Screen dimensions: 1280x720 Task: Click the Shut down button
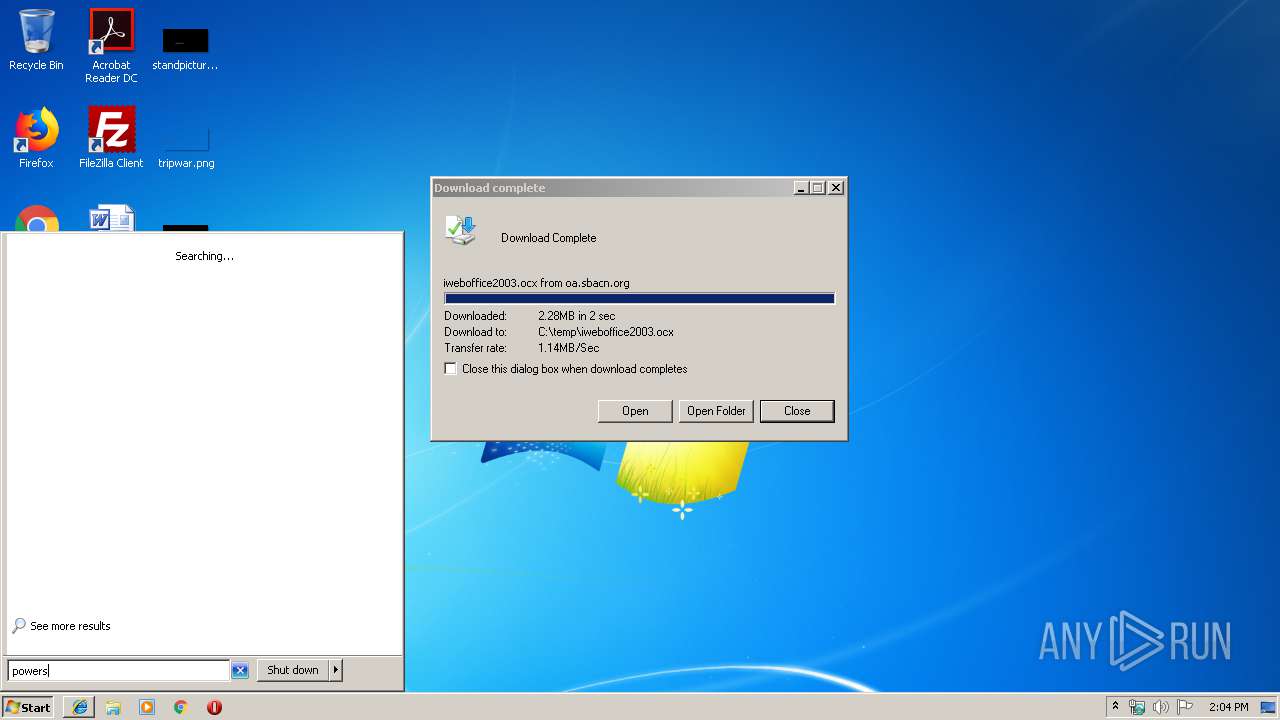(x=293, y=670)
